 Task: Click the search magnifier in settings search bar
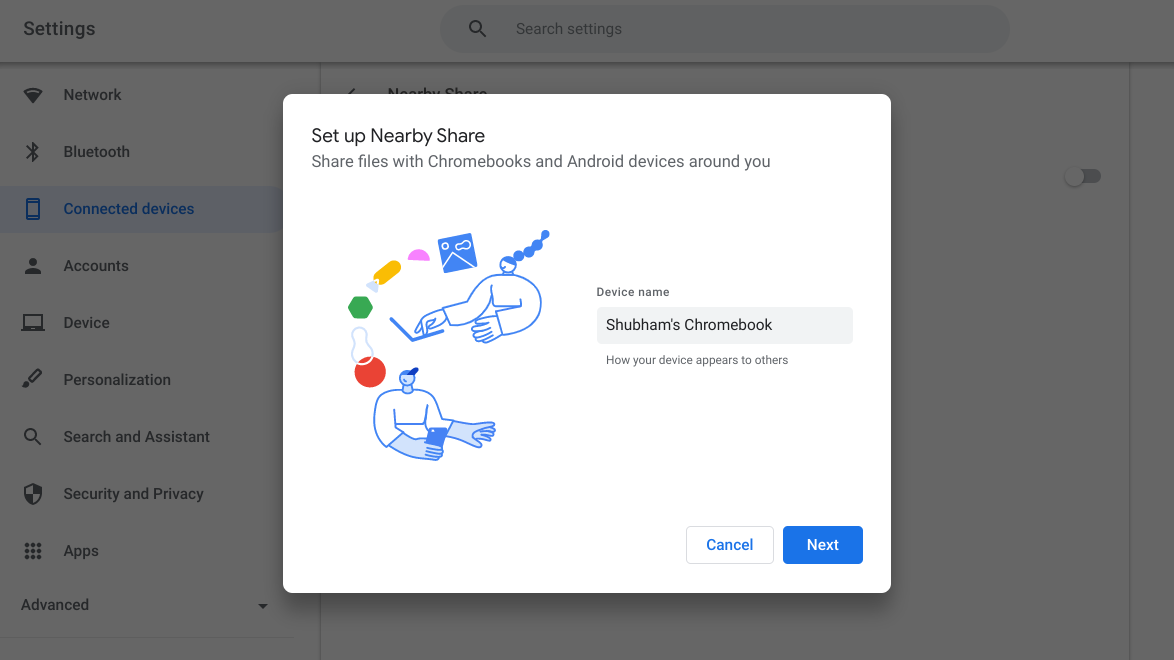[477, 28]
